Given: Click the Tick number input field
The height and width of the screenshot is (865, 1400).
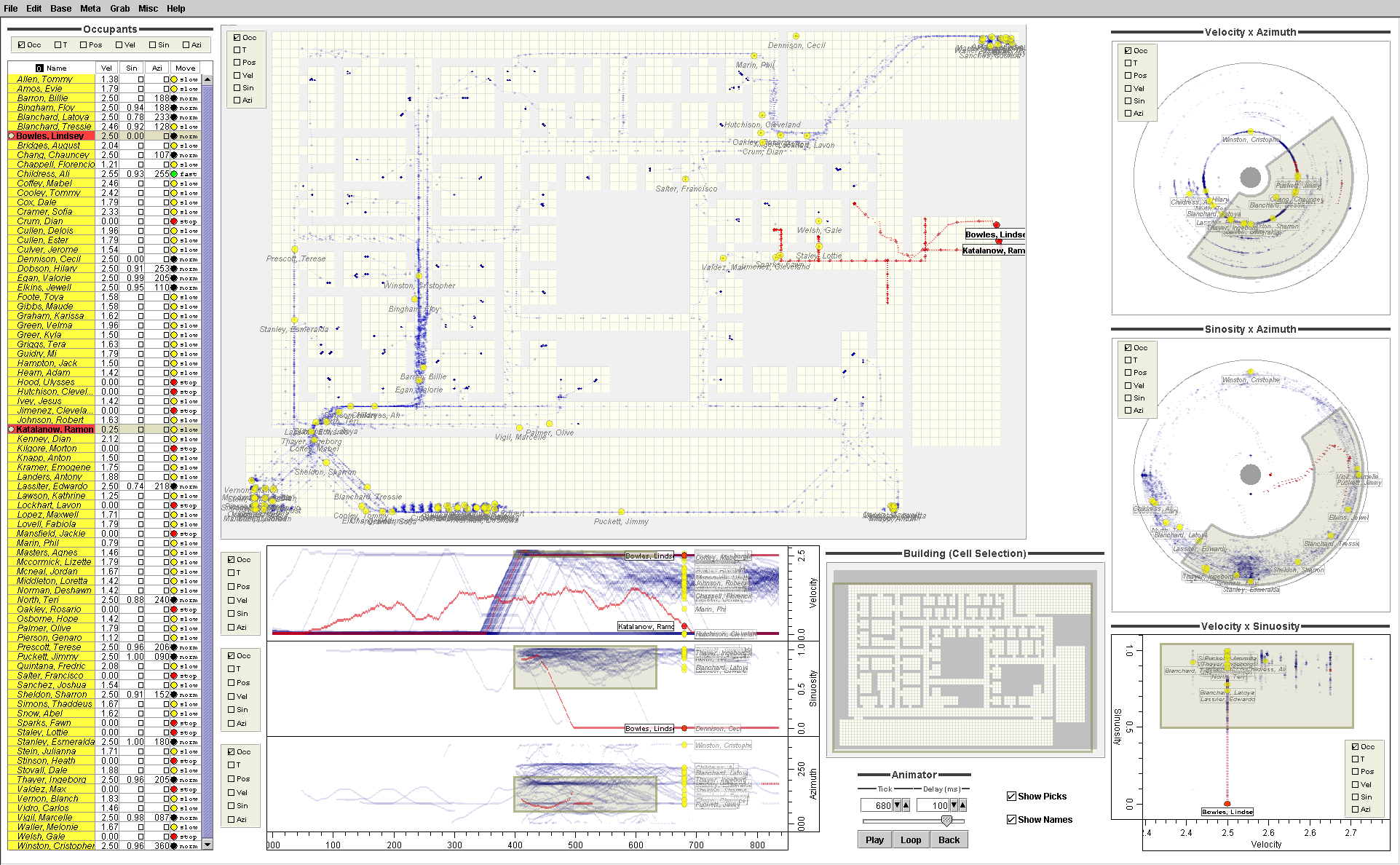Looking at the screenshot, I should coord(876,805).
